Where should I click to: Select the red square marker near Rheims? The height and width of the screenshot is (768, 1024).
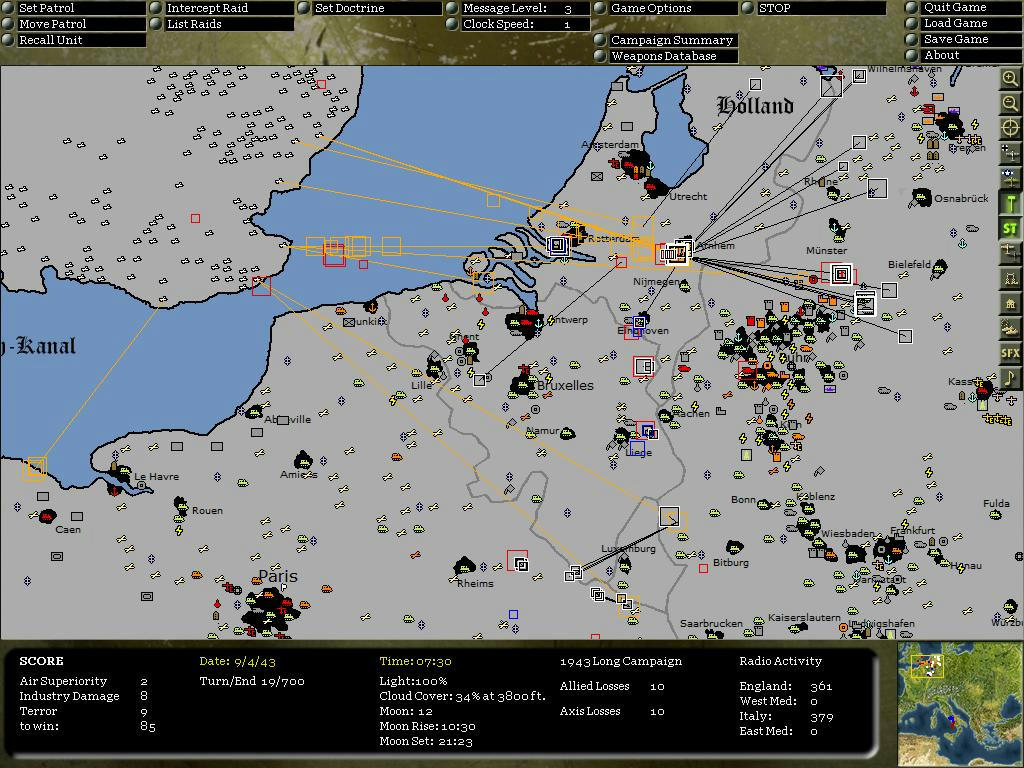[517, 560]
